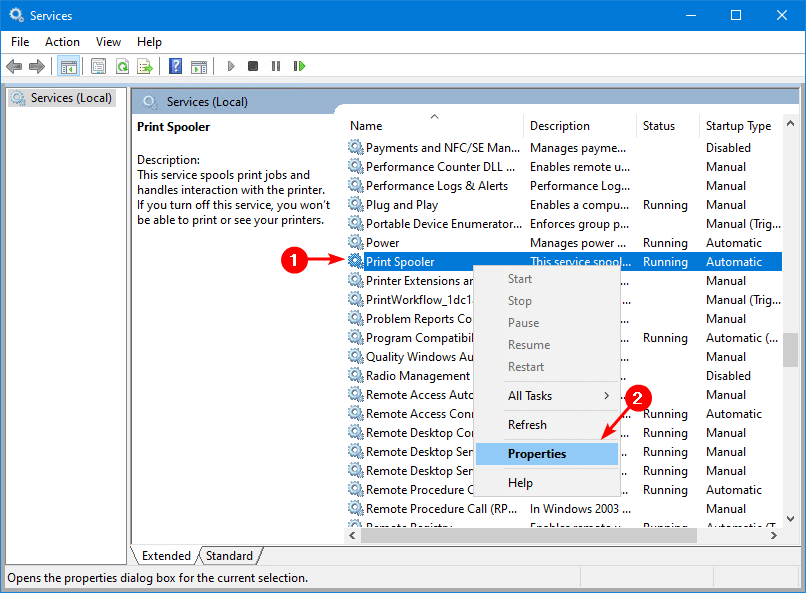Click the Restart Service toolbar icon

299,66
